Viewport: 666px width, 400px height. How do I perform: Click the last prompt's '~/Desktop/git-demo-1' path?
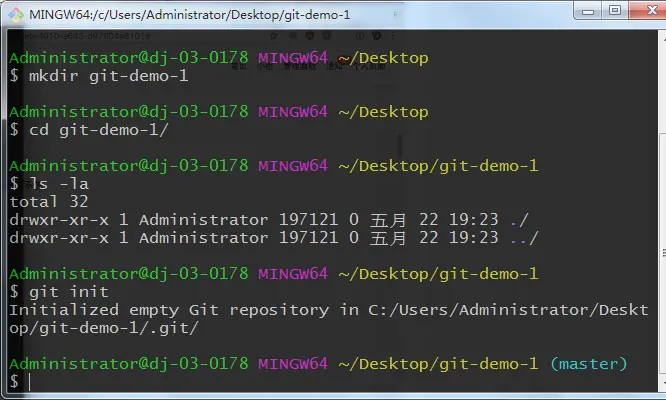(x=438, y=364)
